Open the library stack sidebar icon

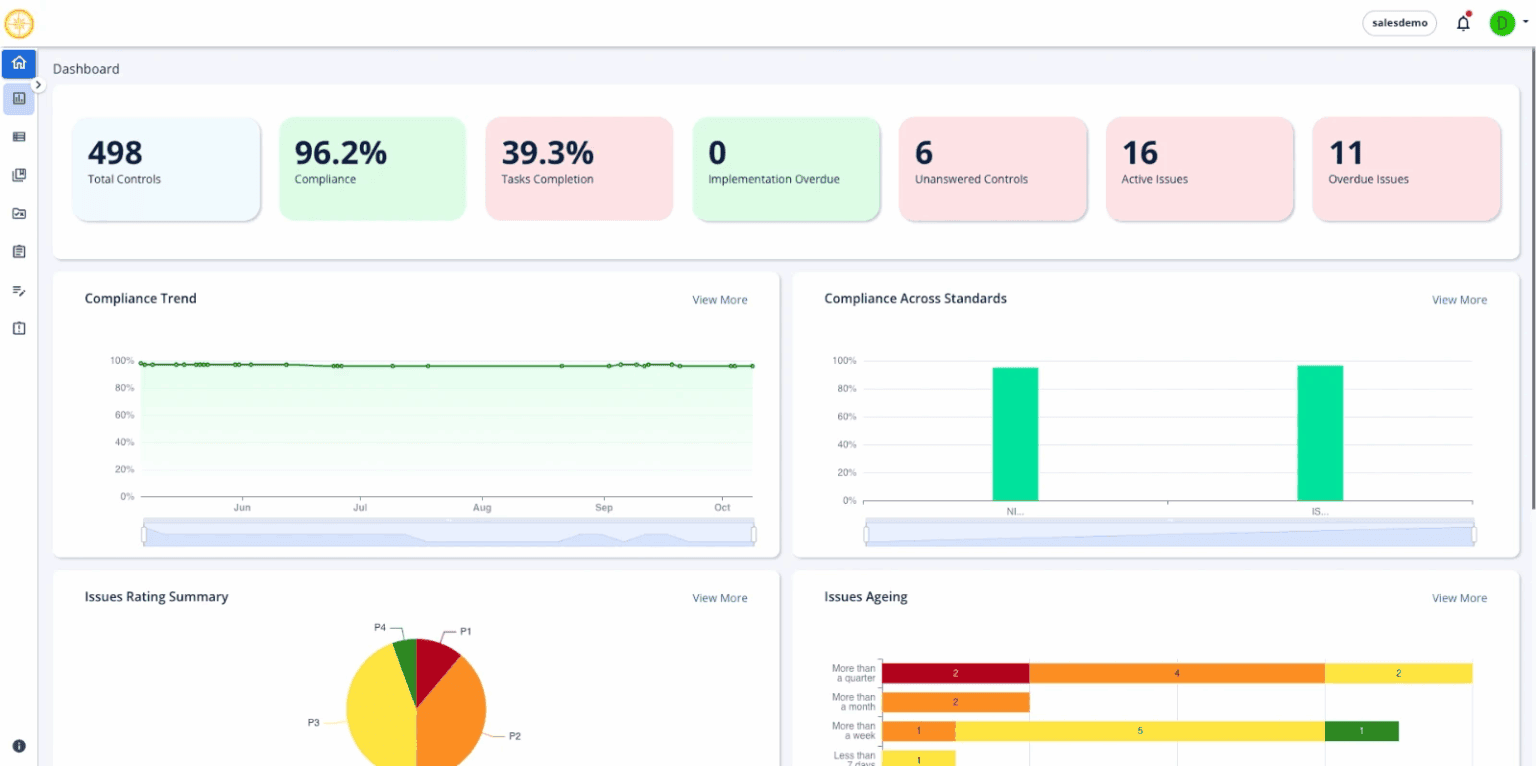tap(19, 175)
